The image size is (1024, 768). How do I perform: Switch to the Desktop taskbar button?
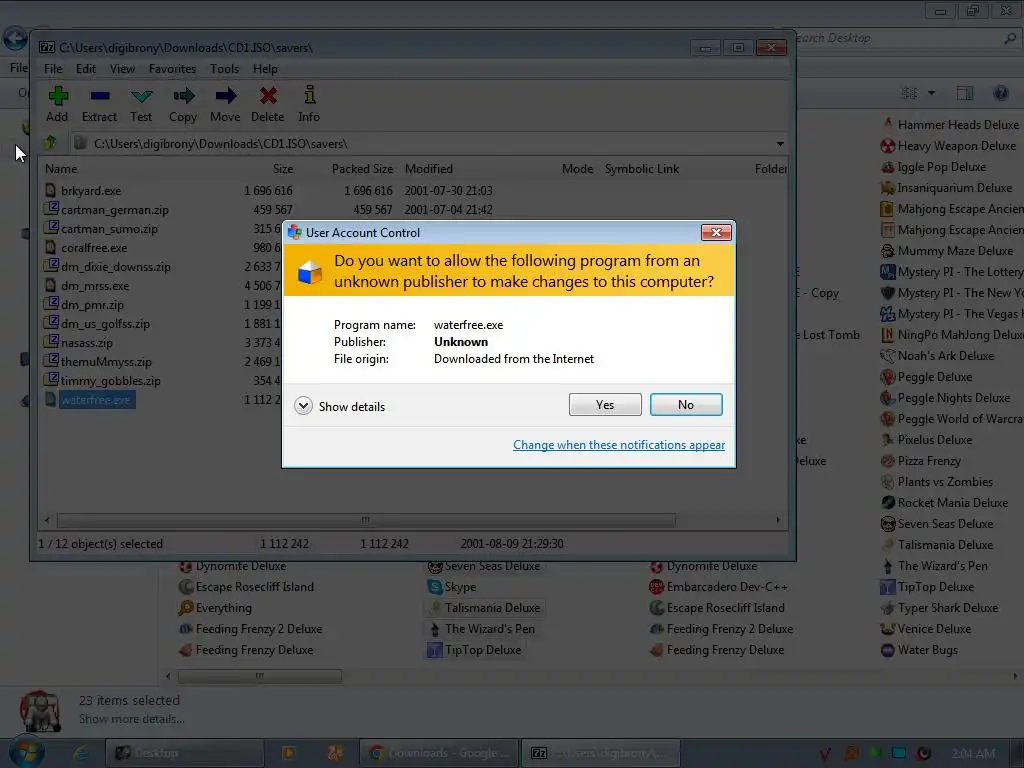[185, 753]
